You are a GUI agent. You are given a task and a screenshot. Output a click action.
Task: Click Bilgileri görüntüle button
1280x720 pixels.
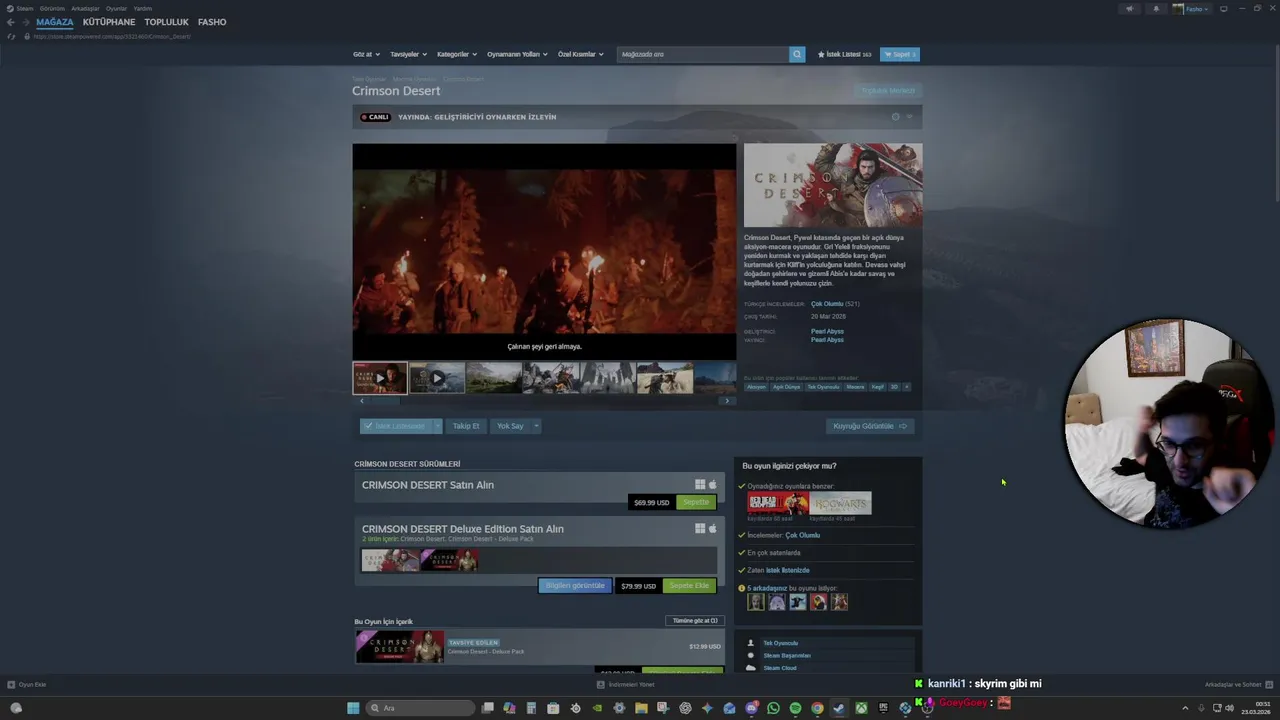click(575, 586)
